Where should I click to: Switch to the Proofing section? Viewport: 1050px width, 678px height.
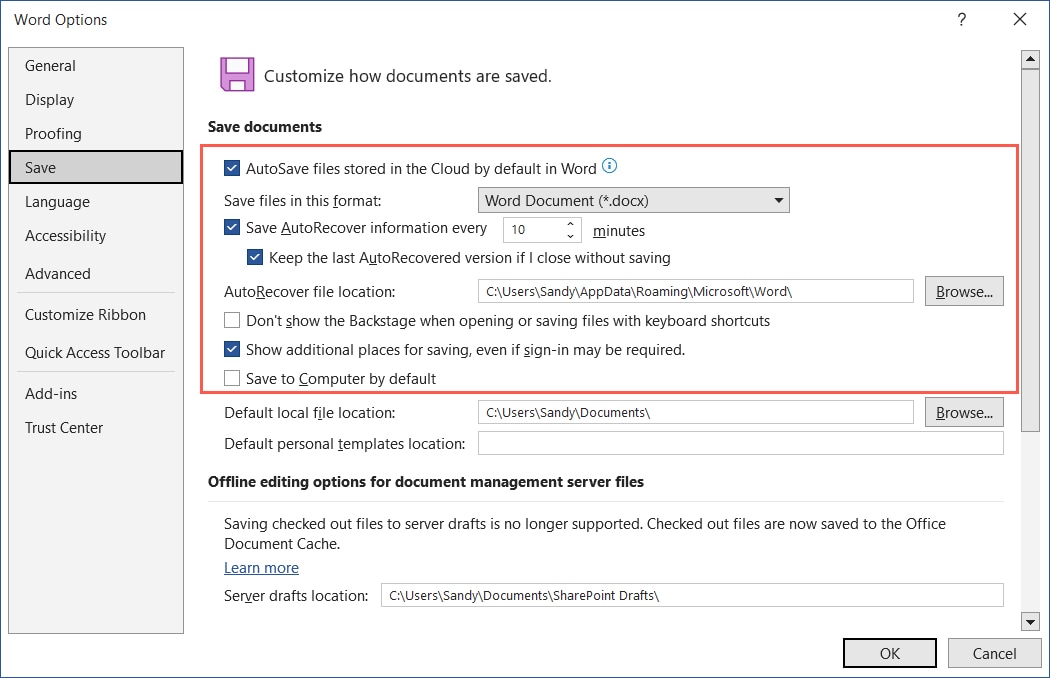coord(53,133)
